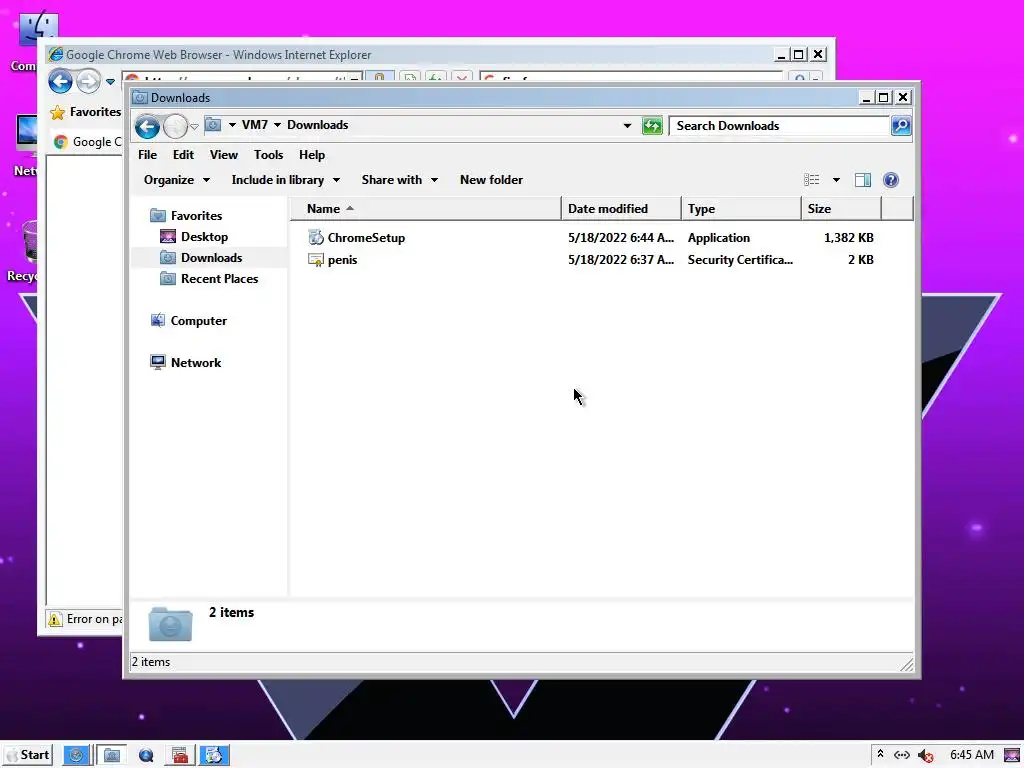
Task: Click the folder icon in address bar
Action: point(213,125)
